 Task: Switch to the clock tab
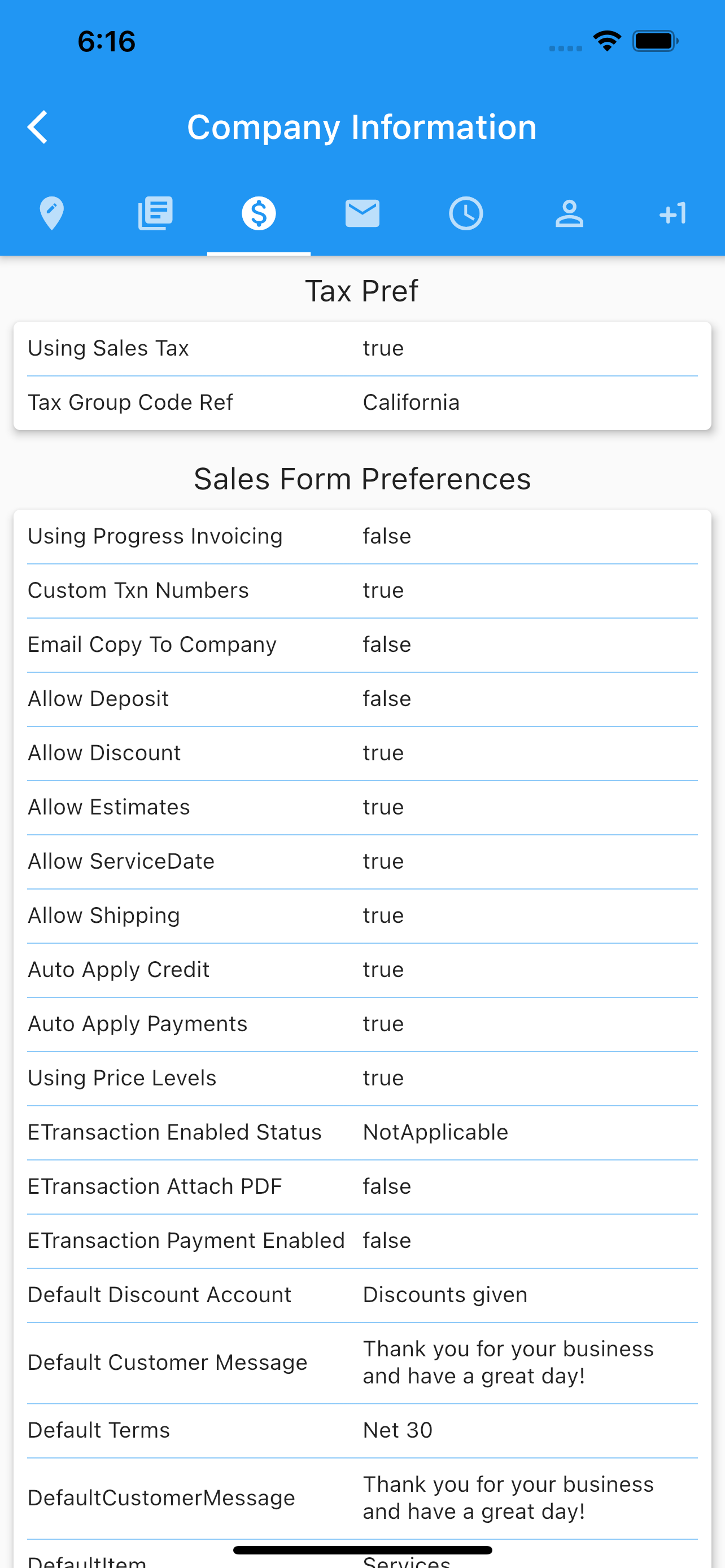tap(466, 214)
